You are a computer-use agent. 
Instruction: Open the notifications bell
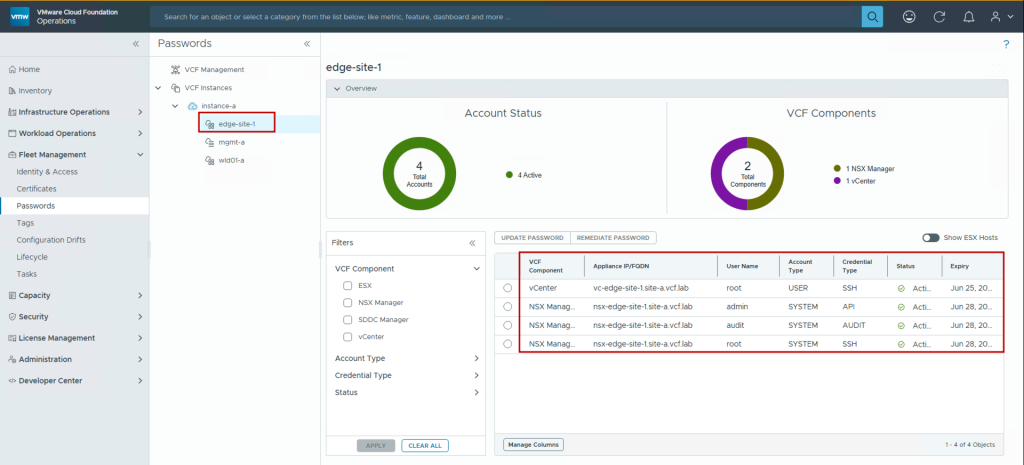point(968,17)
